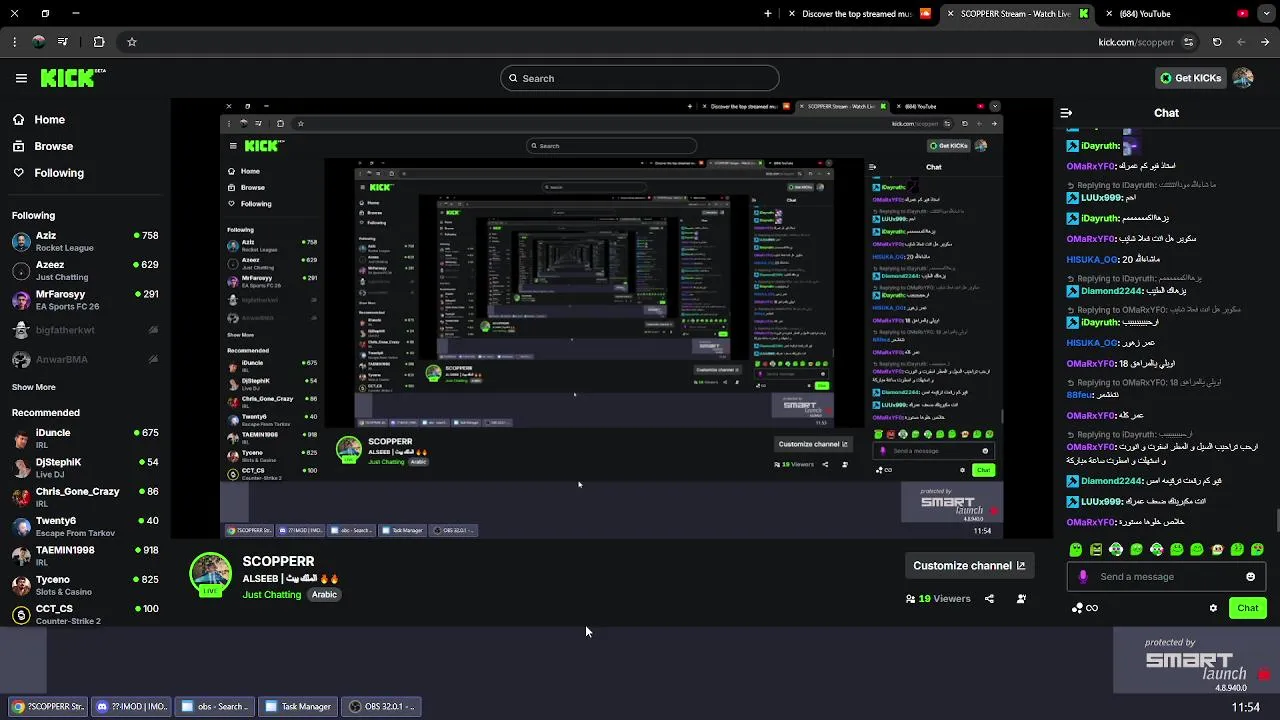Focus the Search box on the Kick page
The height and width of the screenshot is (720, 1280).
pos(640,78)
